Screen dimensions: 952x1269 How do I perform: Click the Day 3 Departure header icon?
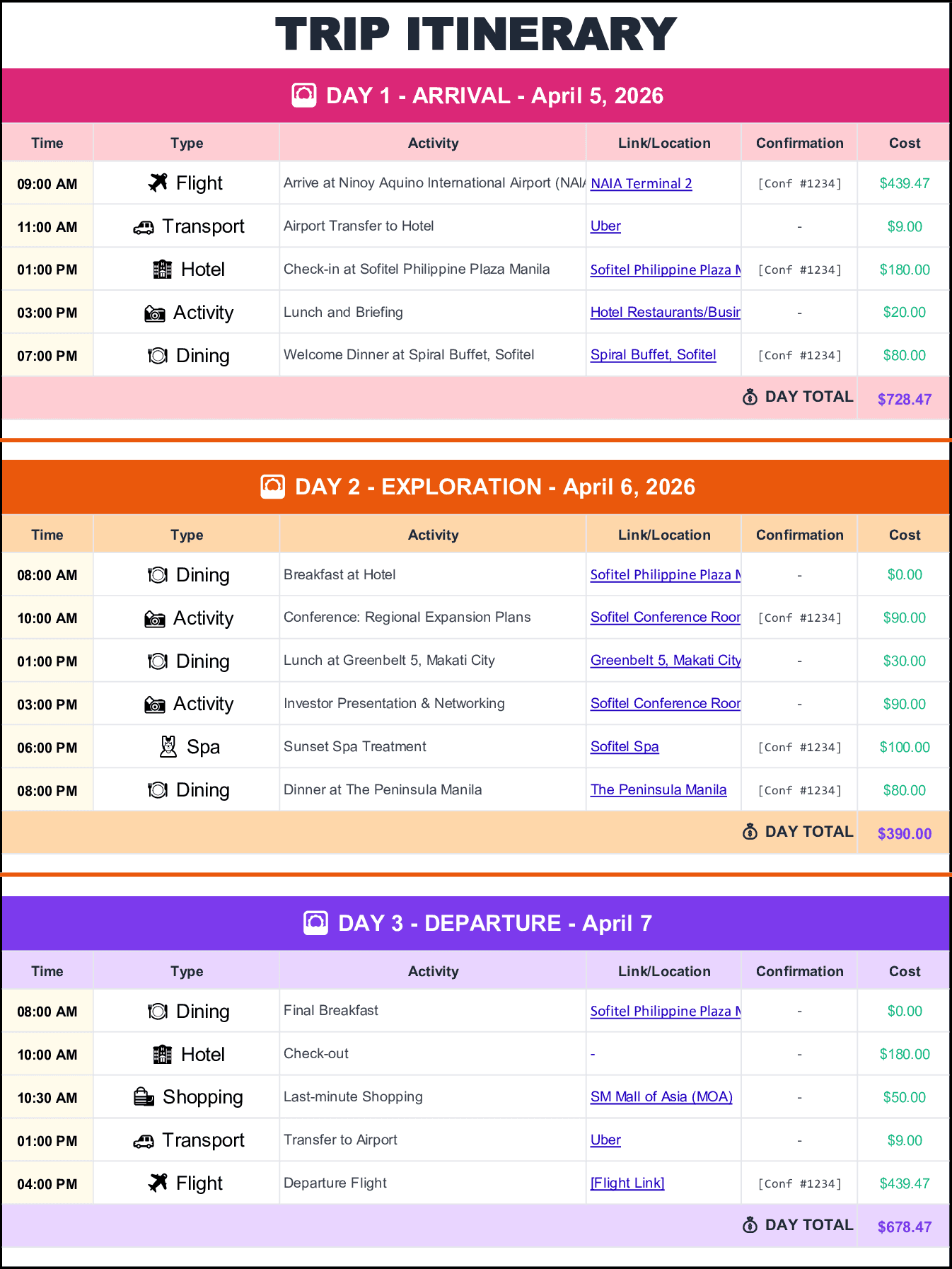click(316, 923)
